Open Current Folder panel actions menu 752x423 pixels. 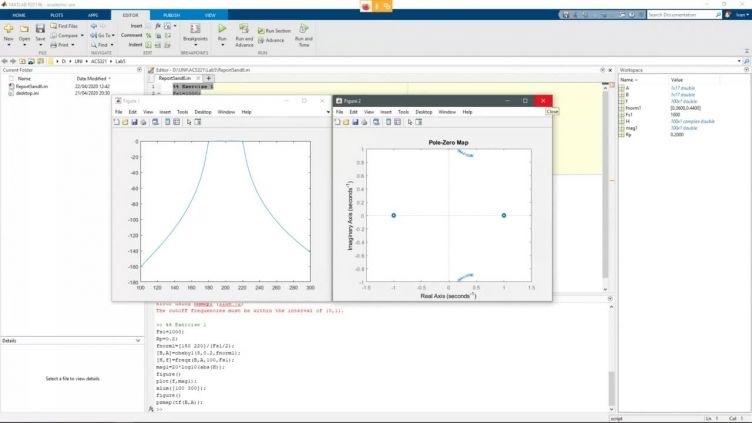pyautogui.click(x=139, y=70)
